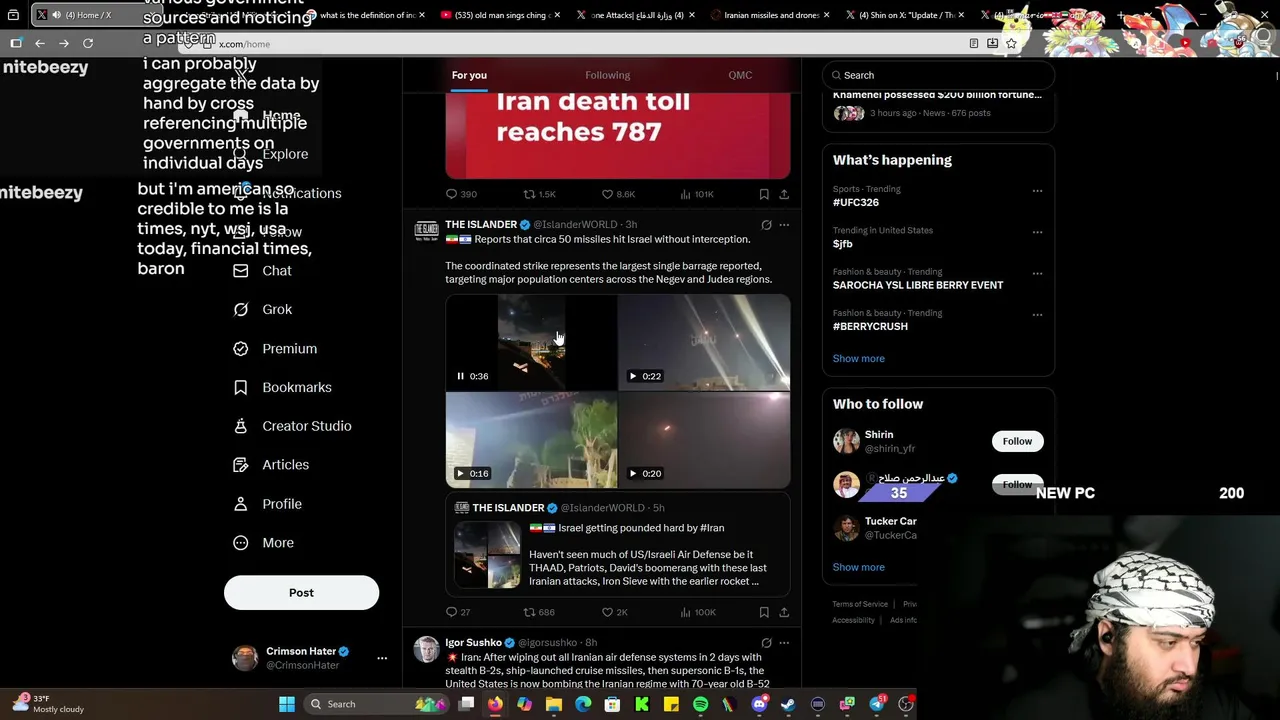Open more options for Igor Sushko post
This screenshot has height=720, width=1280.
[x=784, y=643]
